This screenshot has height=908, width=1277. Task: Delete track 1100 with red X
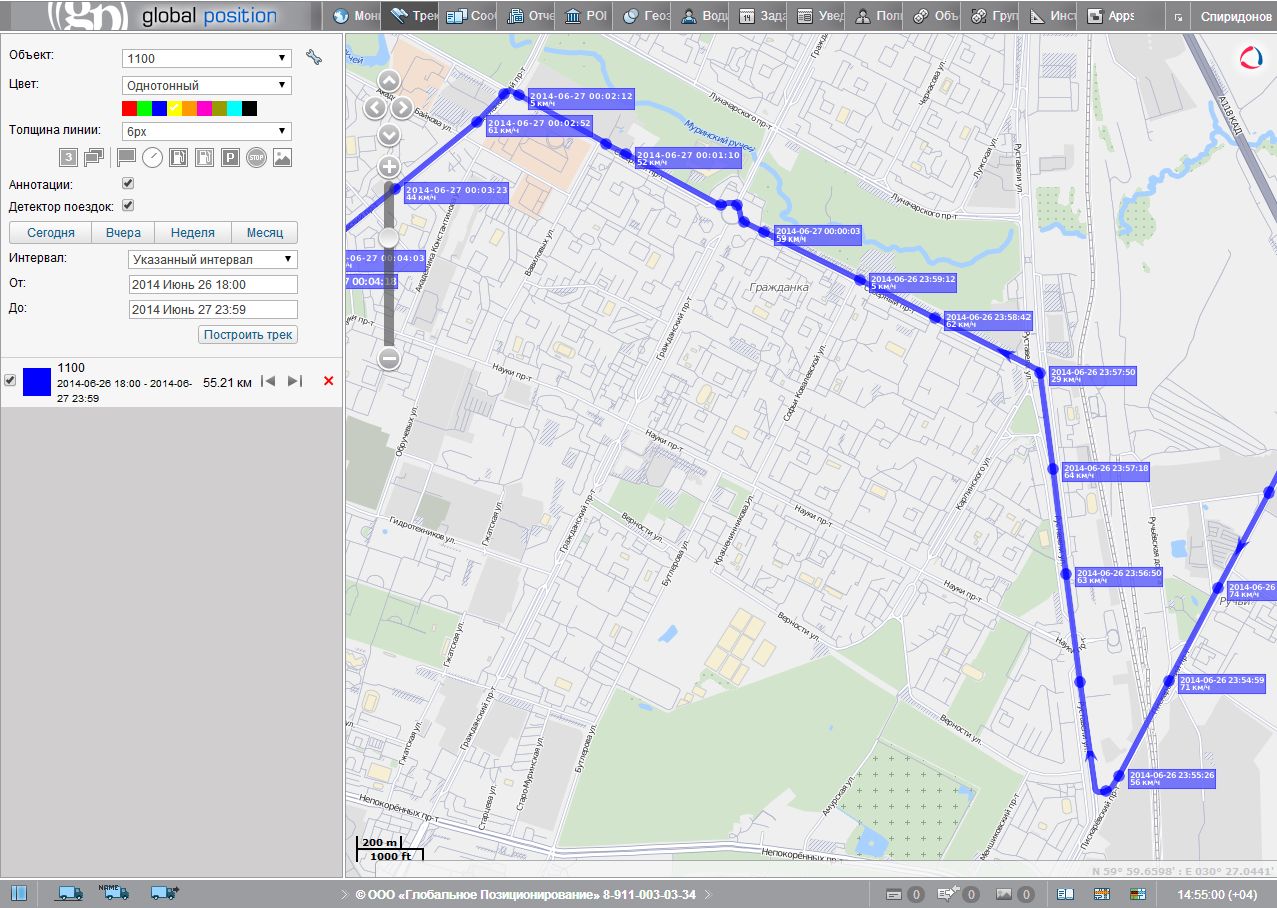pyautogui.click(x=329, y=381)
